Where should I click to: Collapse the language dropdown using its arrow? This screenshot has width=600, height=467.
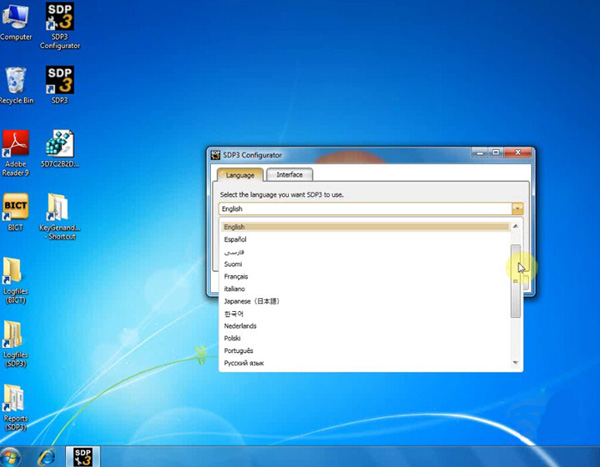(x=517, y=209)
